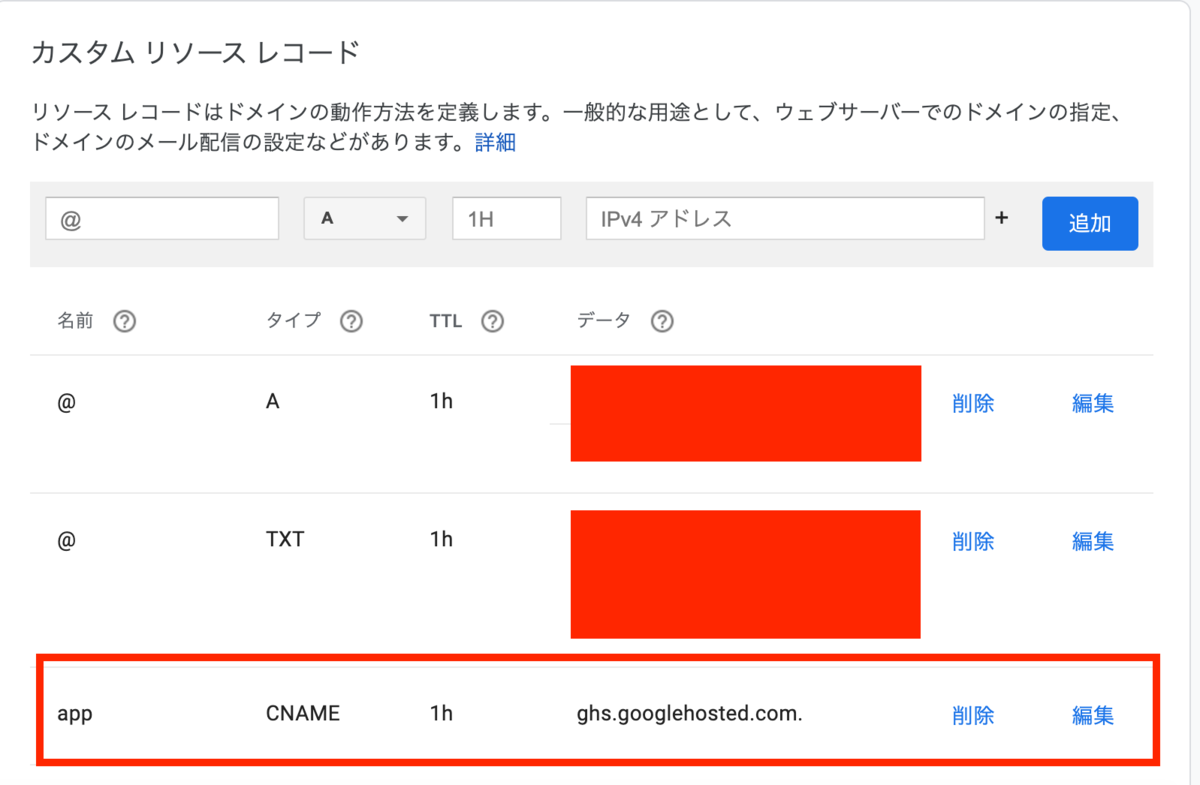The width and height of the screenshot is (1200, 785).
Task: Focus the name input field with @
Action: click(162, 219)
